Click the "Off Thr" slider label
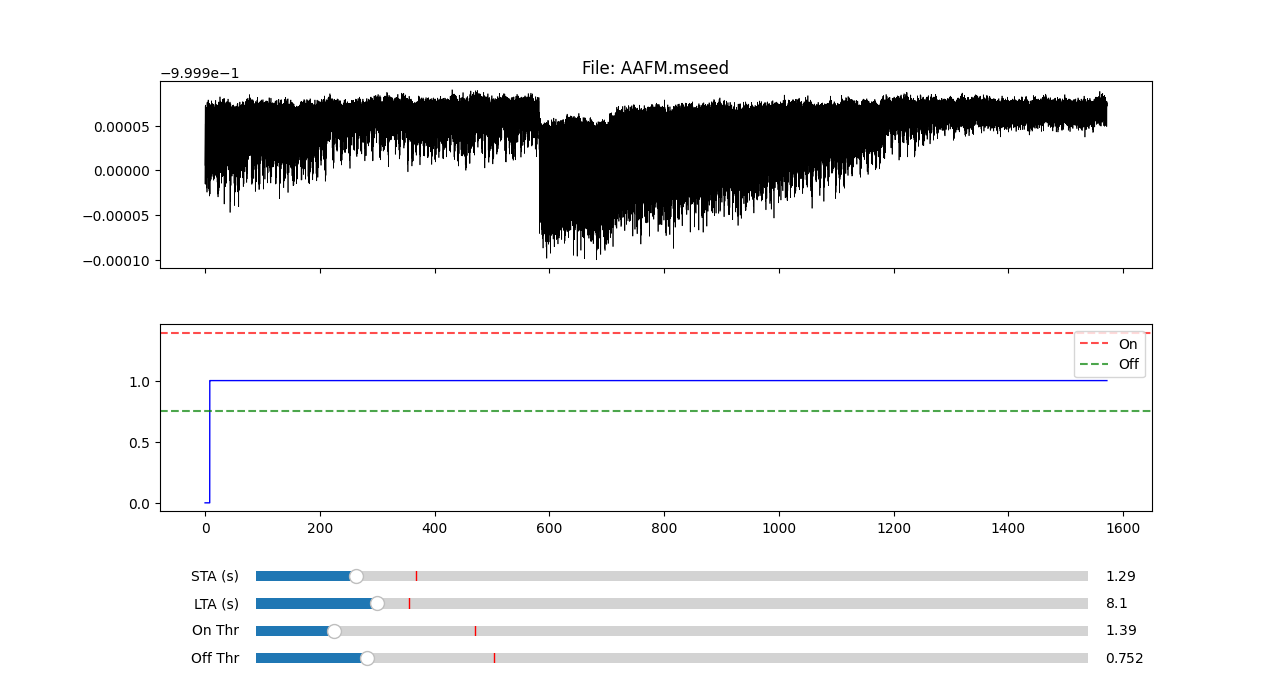The height and width of the screenshot is (682, 1280). (215, 658)
